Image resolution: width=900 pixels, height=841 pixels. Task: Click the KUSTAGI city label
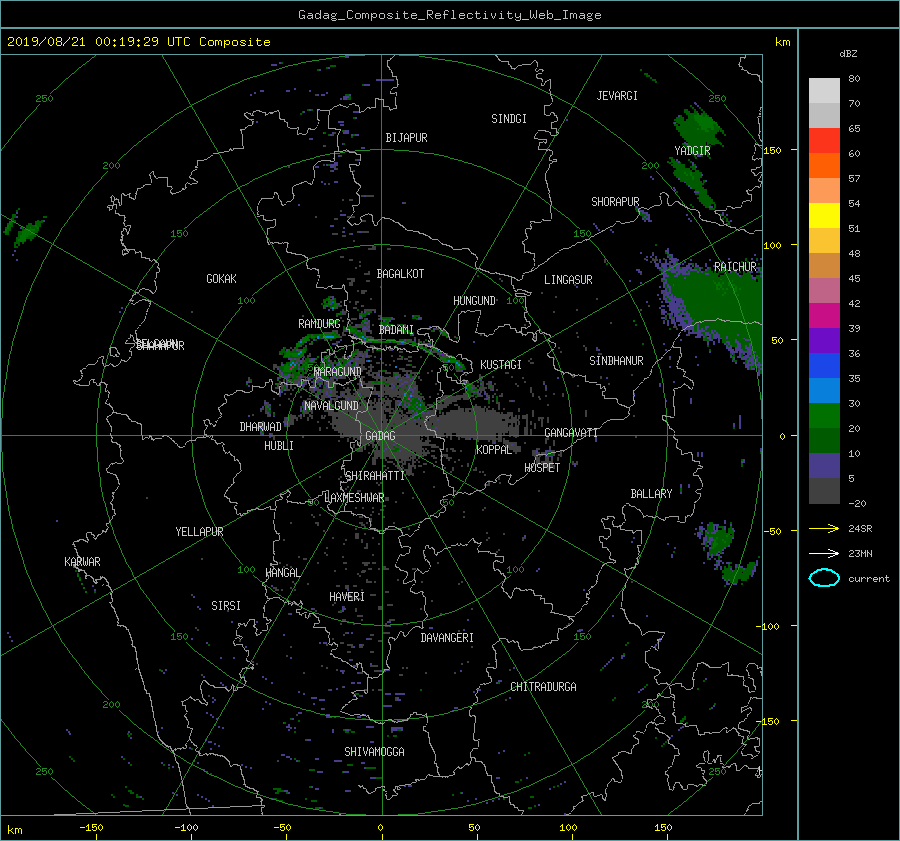coord(501,365)
